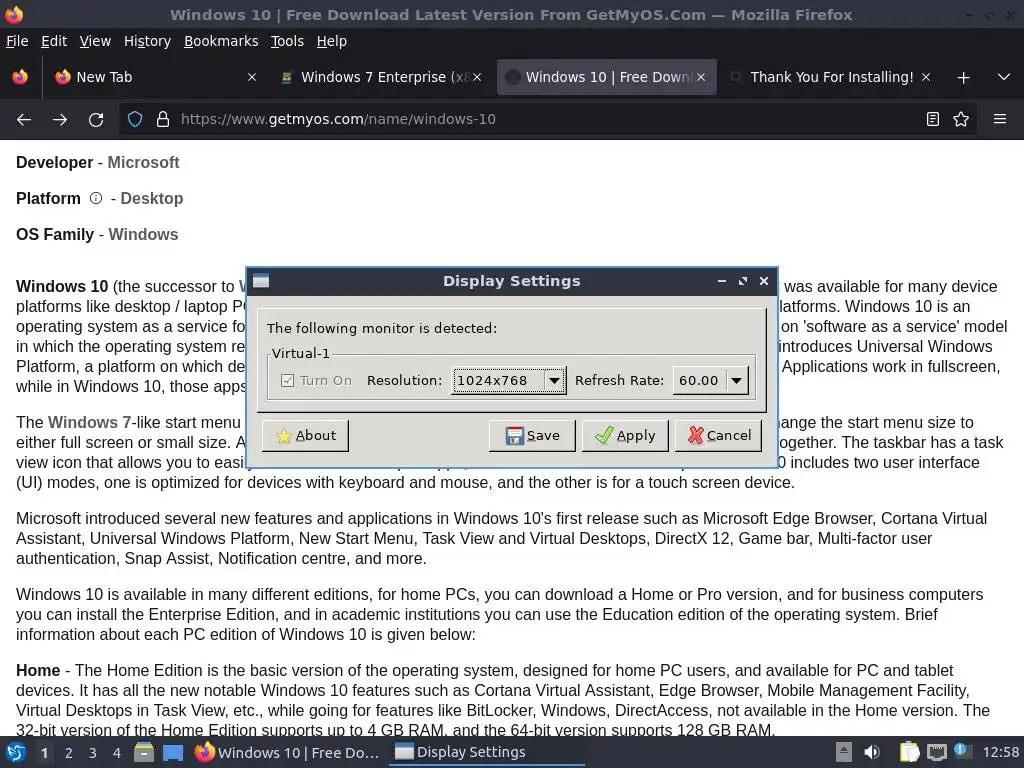Open the Windows 7 link in the article
The width and height of the screenshot is (1024, 768).
(x=89, y=423)
